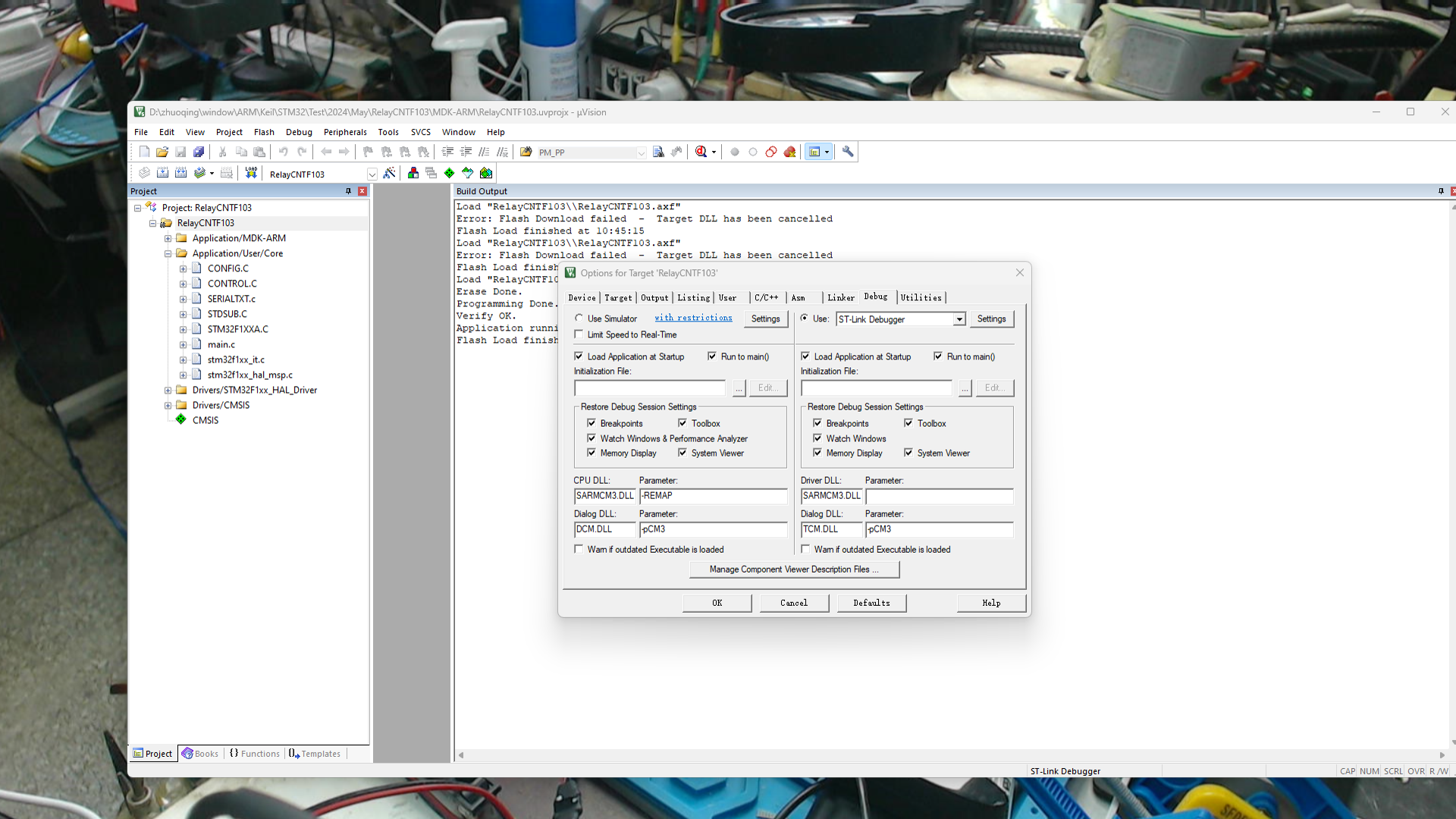Uncheck ST-Link Run to main() checkbox

(938, 356)
